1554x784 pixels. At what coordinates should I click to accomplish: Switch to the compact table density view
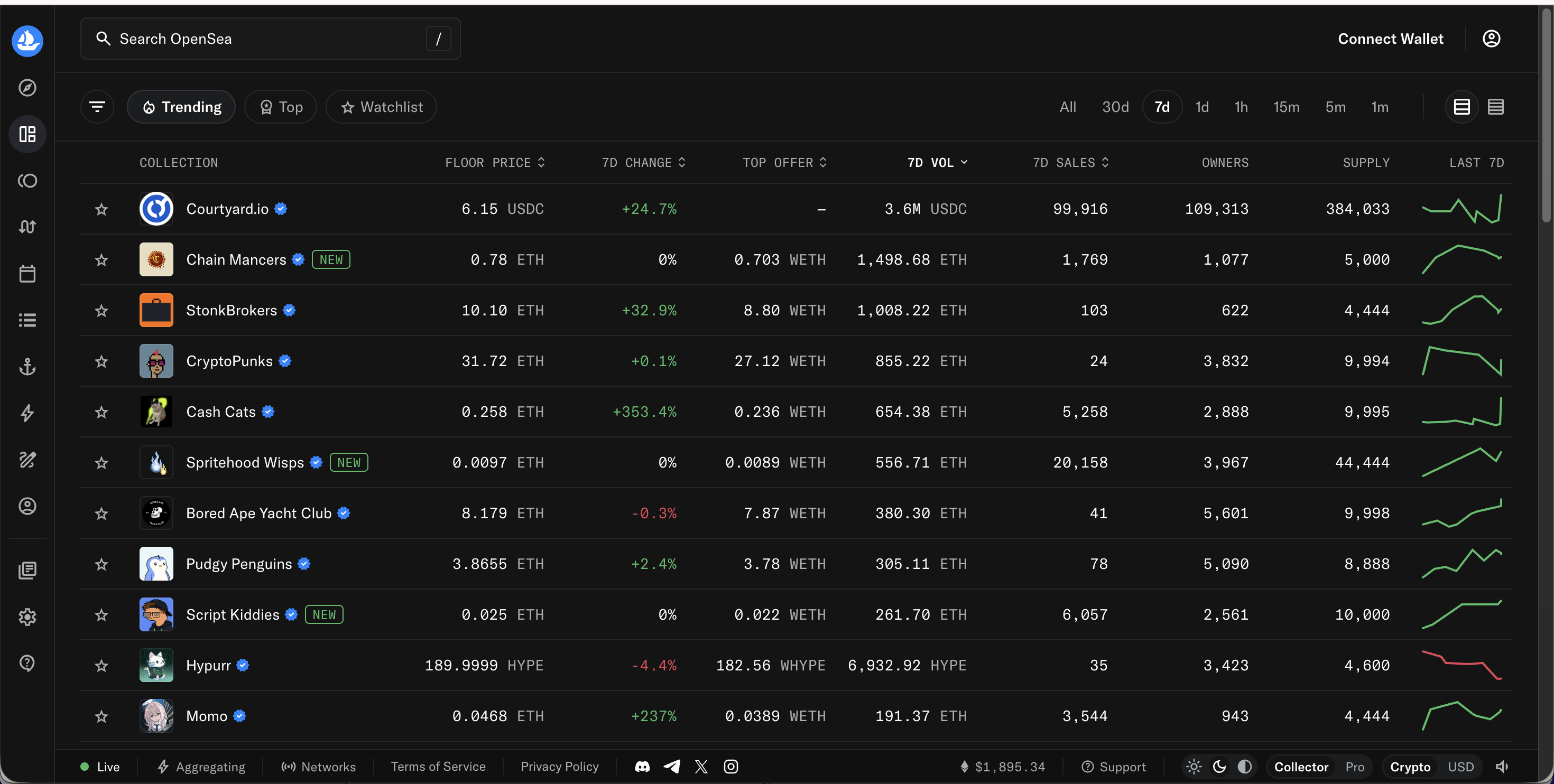coord(1495,107)
